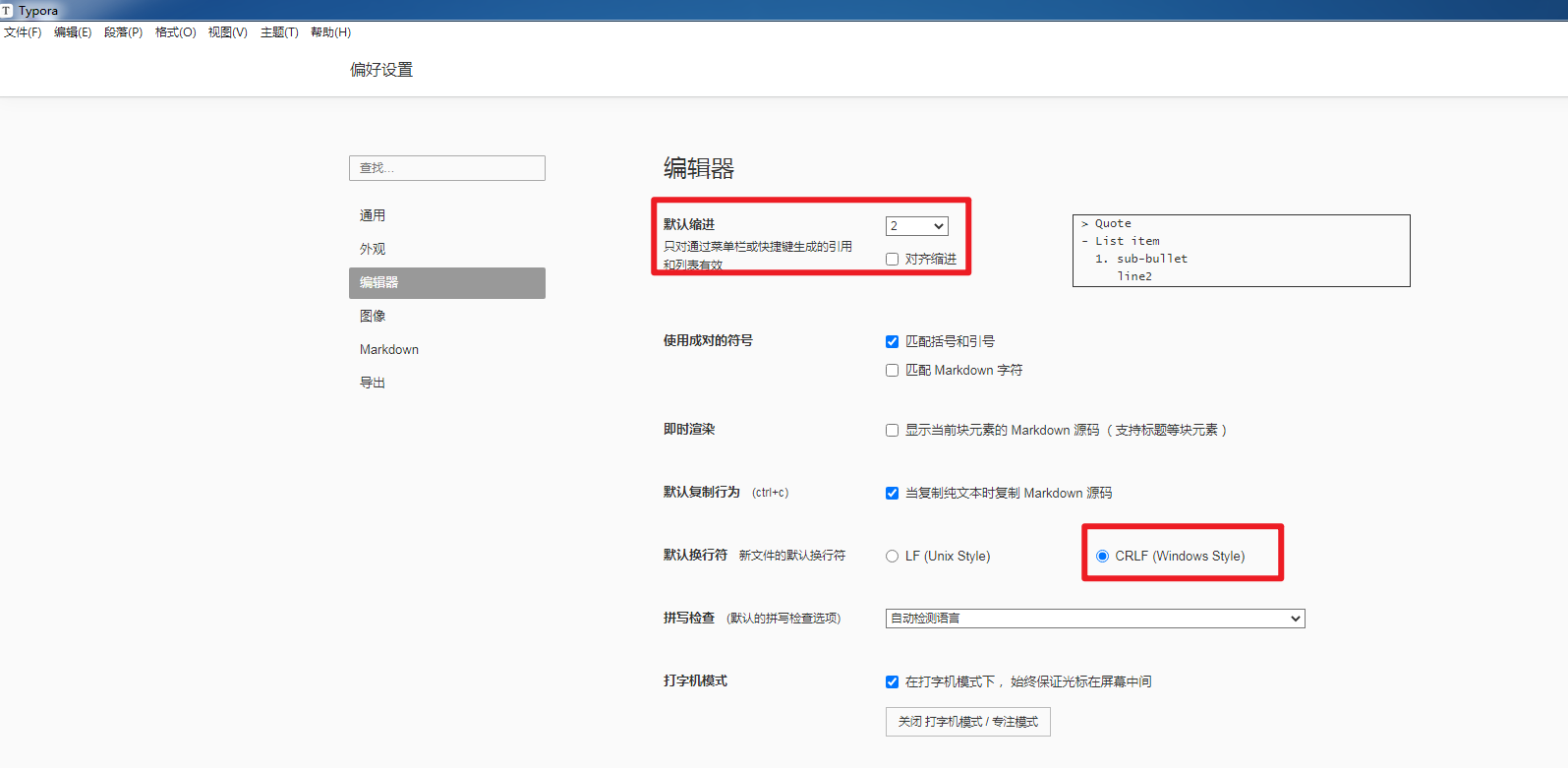
Task: Select CRLF (Windows Style) radio button
Action: coord(1102,557)
